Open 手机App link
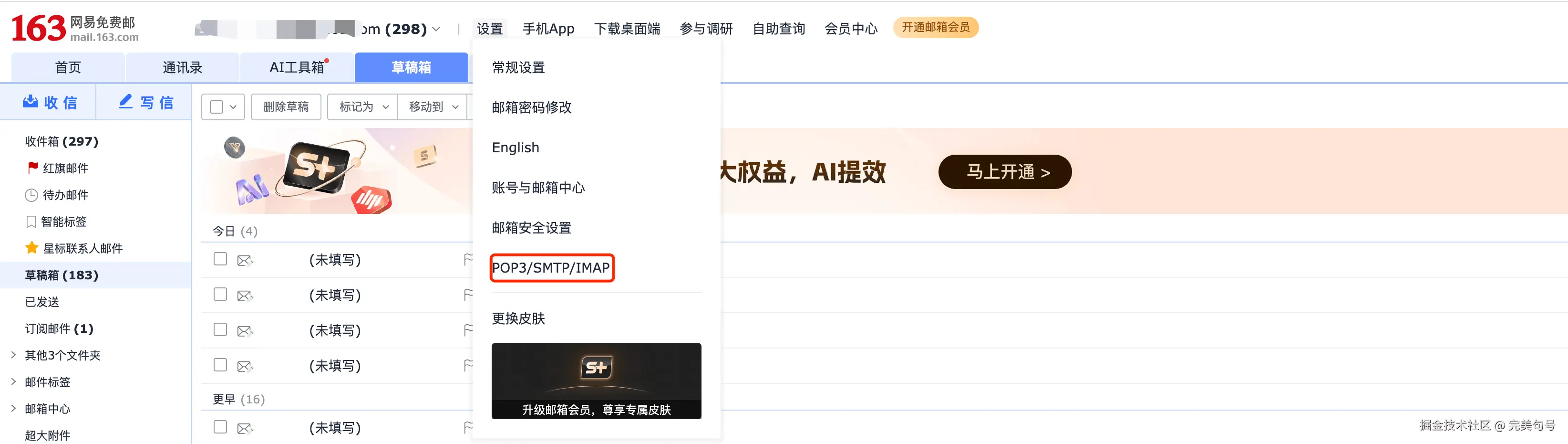The height and width of the screenshot is (444, 1568). [548, 29]
